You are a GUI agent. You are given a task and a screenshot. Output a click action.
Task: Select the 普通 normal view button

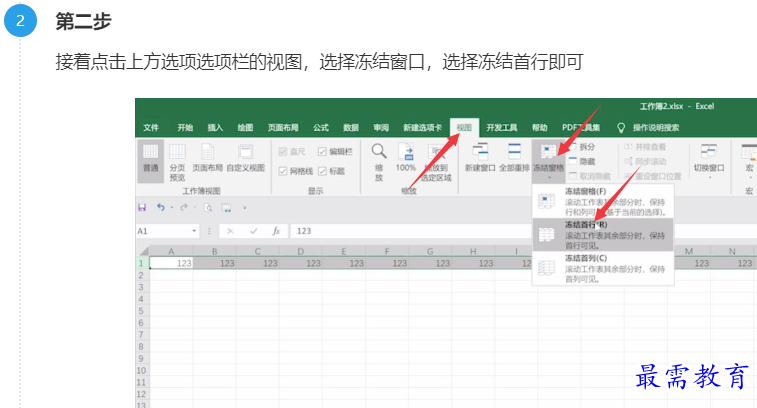pos(151,160)
